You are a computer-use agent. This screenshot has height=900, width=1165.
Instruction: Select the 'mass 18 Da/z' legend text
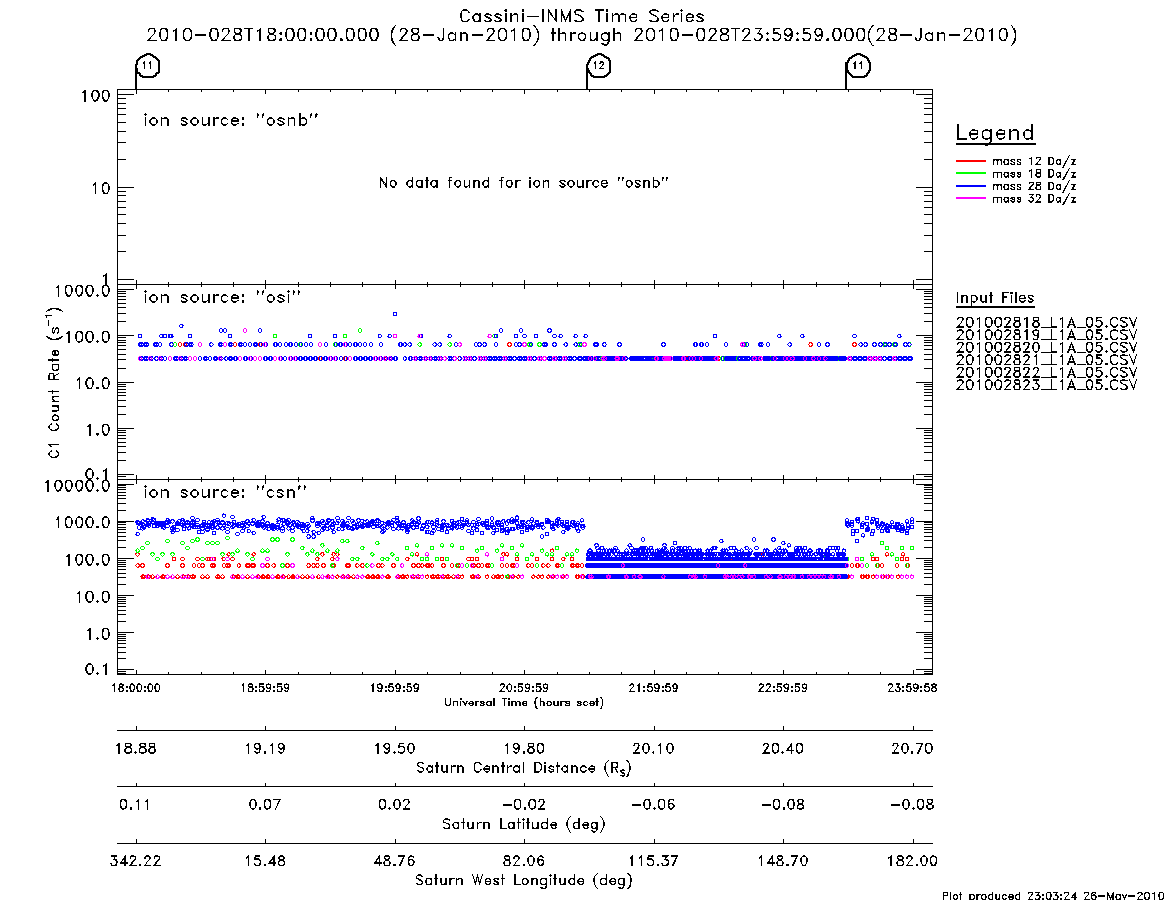1034,174
